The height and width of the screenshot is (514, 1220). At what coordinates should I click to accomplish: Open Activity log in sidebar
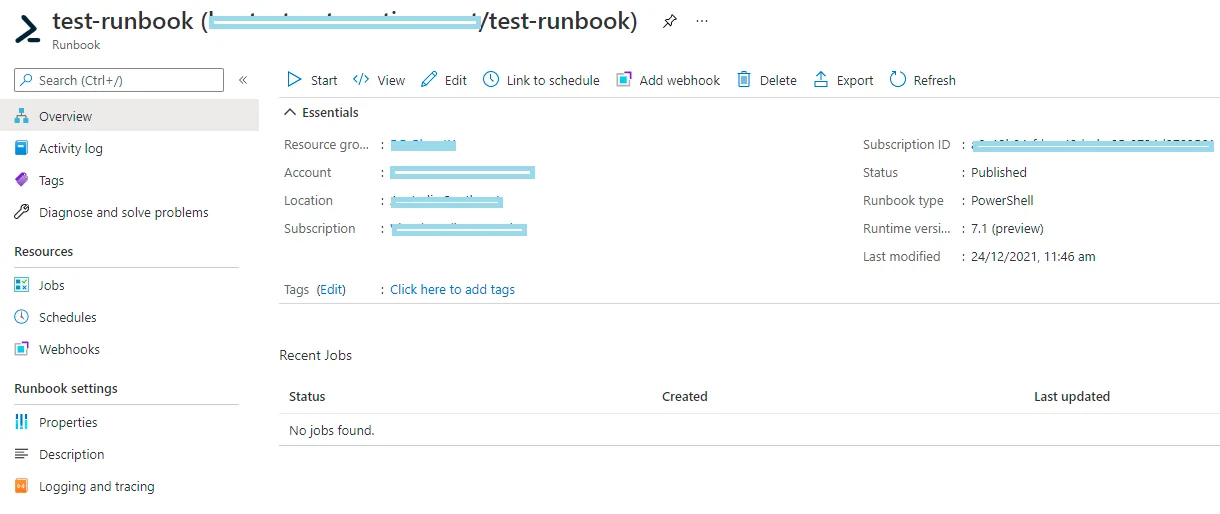click(x=70, y=149)
